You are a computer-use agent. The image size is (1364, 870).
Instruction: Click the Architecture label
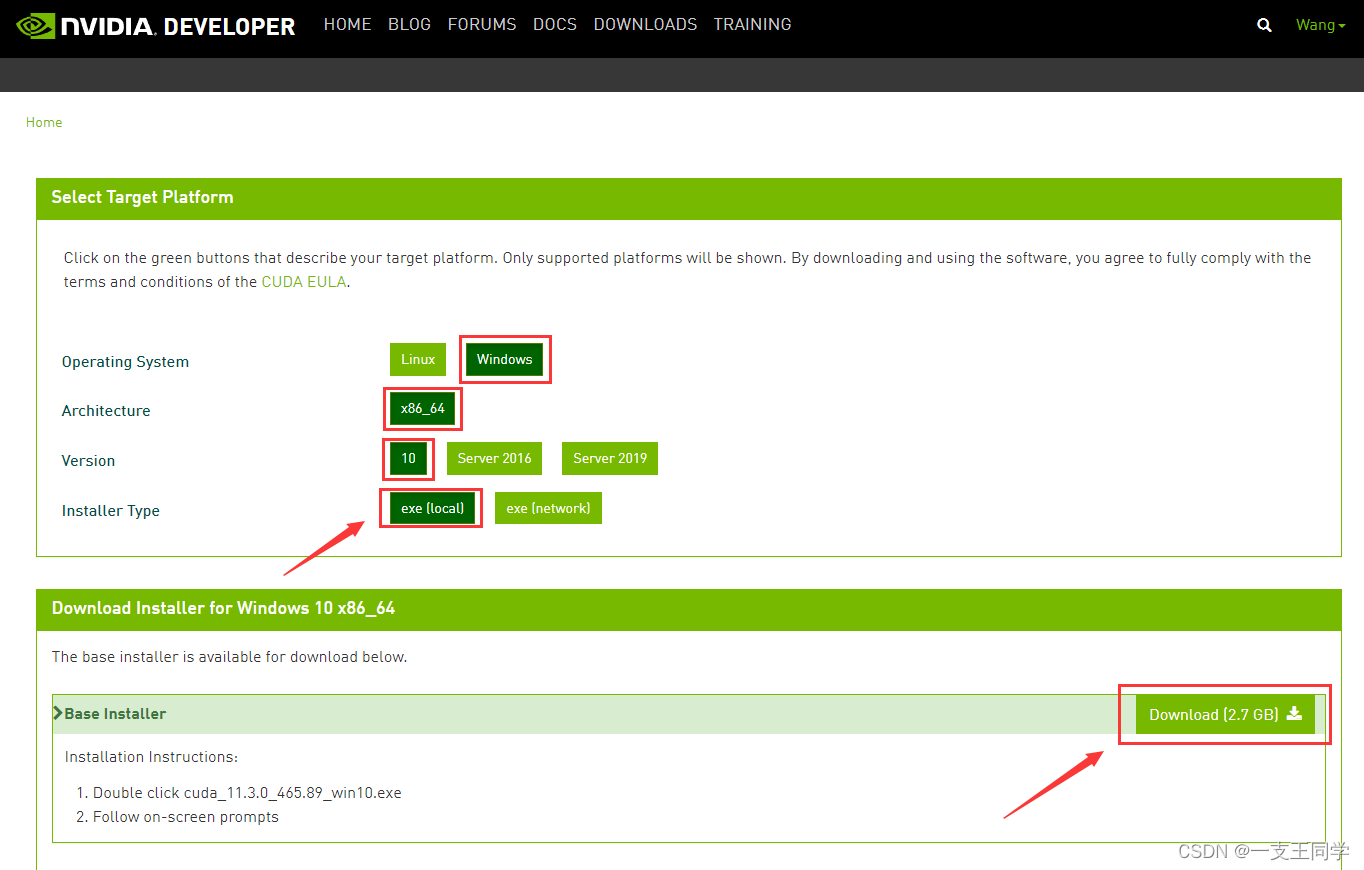pos(106,411)
